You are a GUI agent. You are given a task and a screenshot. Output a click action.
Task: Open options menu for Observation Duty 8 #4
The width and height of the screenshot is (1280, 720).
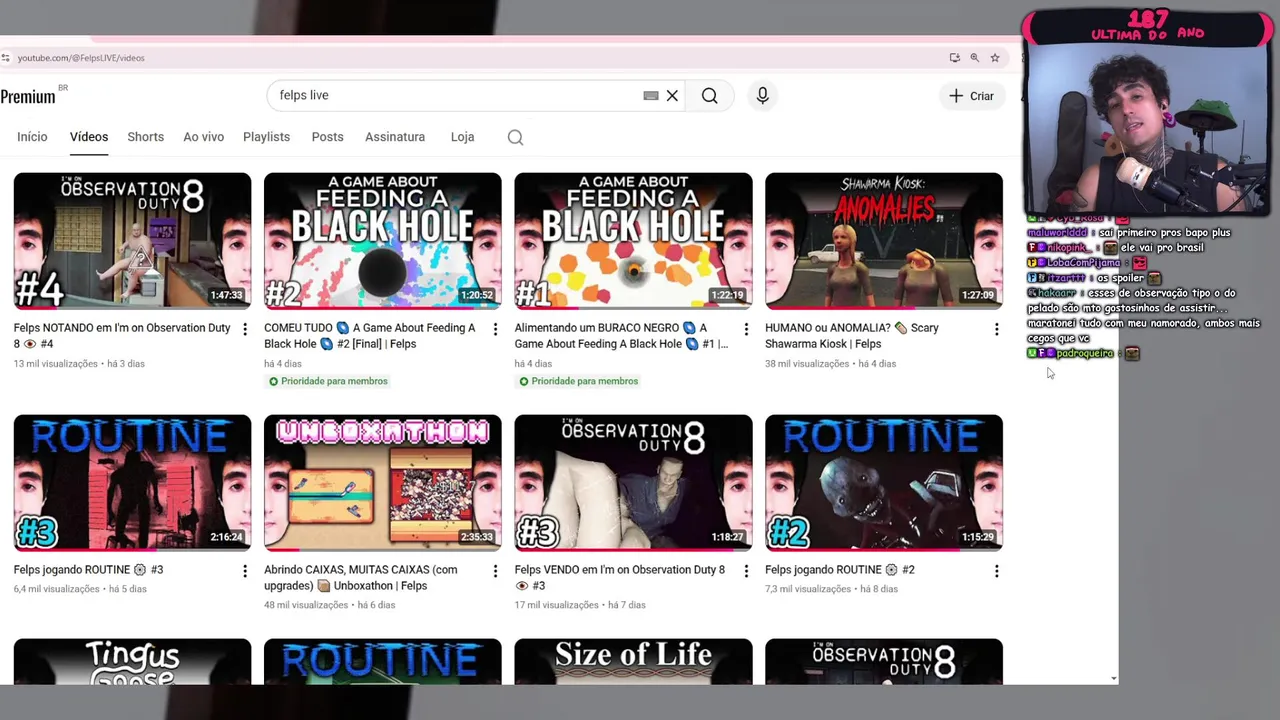tap(245, 329)
